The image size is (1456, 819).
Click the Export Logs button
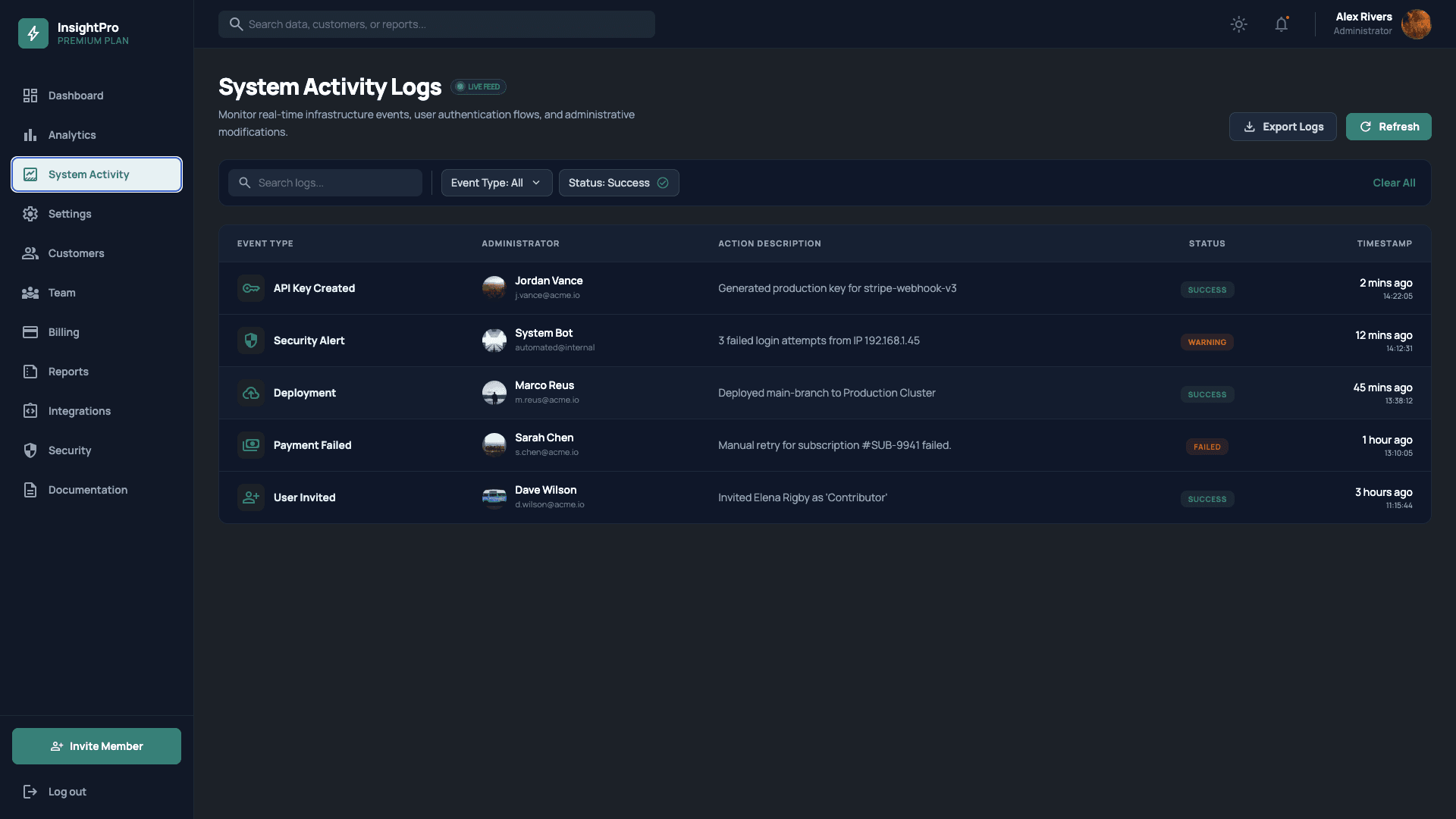point(1282,127)
